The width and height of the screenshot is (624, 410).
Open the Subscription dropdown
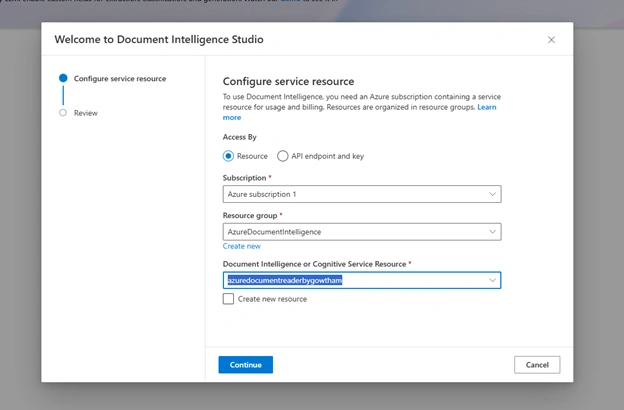click(362, 194)
